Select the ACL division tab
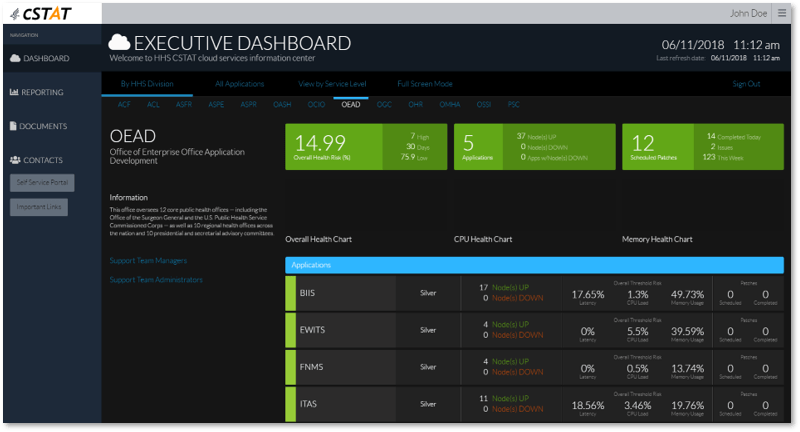 pos(153,105)
